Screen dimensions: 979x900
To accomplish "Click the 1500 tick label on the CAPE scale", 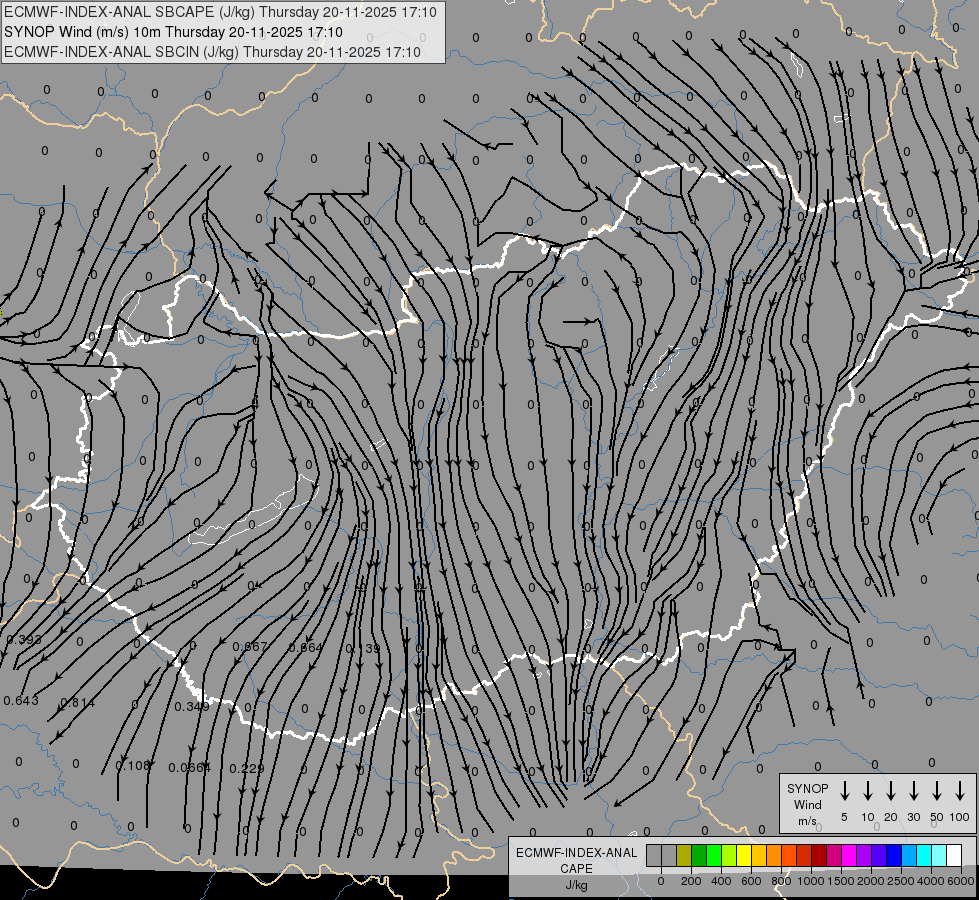I will pos(841,881).
